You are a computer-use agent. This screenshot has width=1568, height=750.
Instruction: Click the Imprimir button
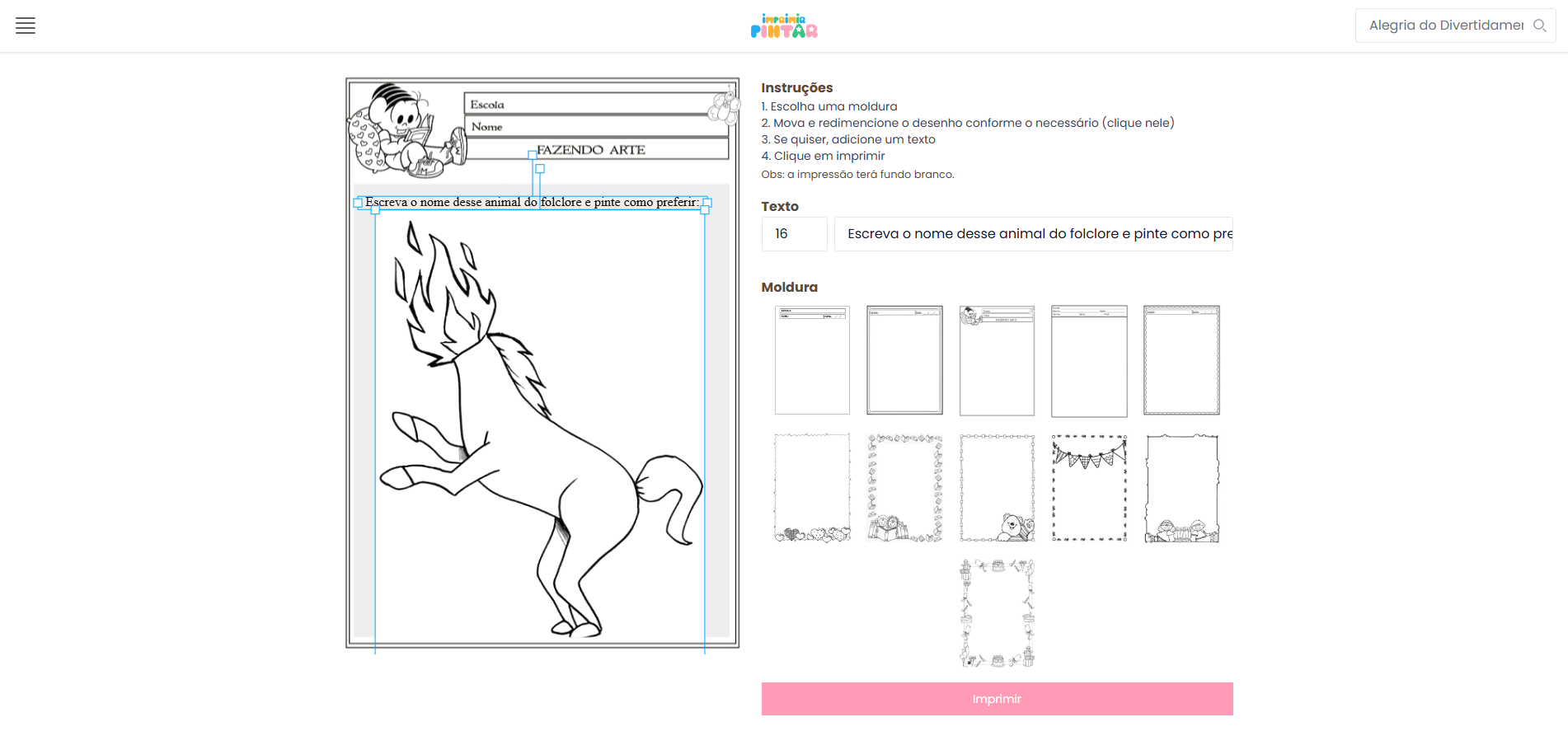[997, 699]
